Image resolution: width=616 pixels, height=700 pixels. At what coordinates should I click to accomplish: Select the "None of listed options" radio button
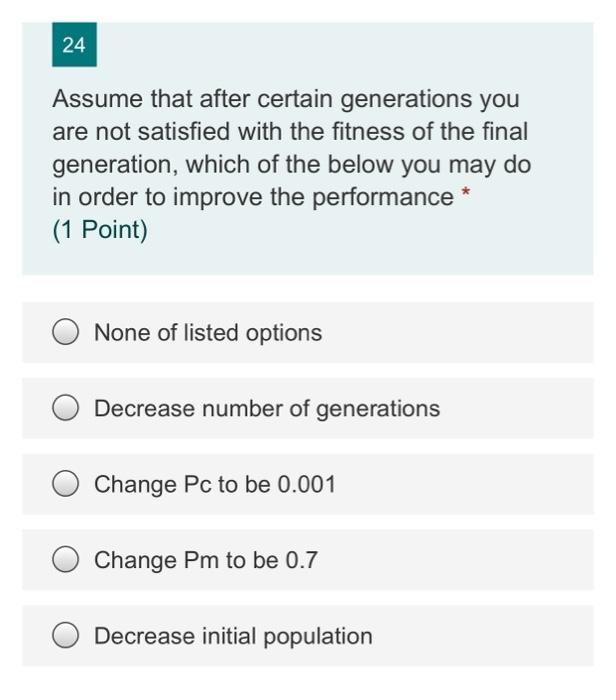coord(66,333)
